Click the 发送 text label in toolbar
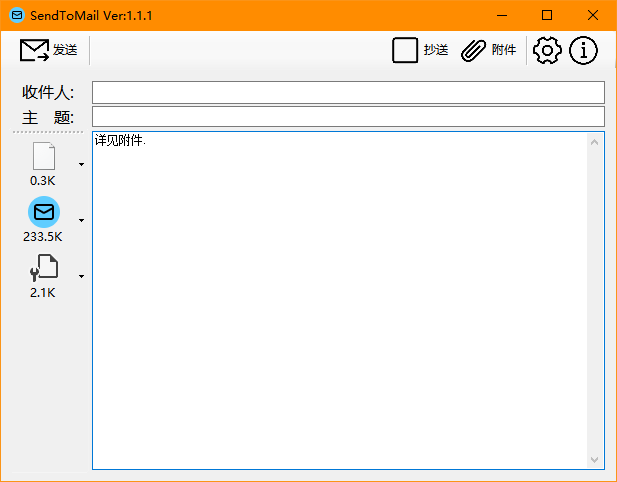The width and height of the screenshot is (617, 482). click(x=65, y=50)
